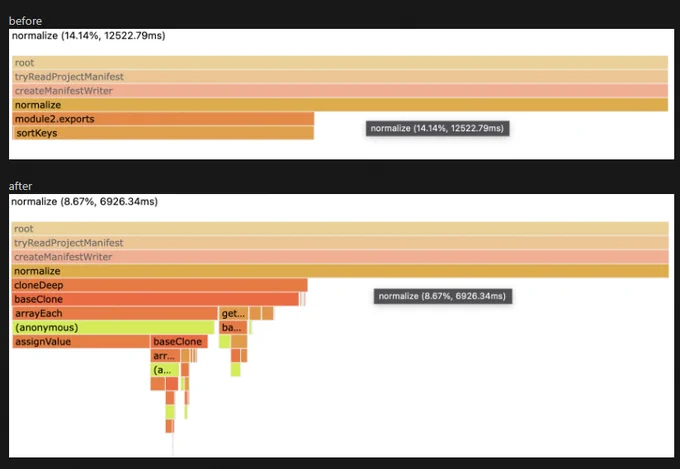The width and height of the screenshot is (680, 469).
Task: Click the sortKeys frame
Action: tap(163, 133)
